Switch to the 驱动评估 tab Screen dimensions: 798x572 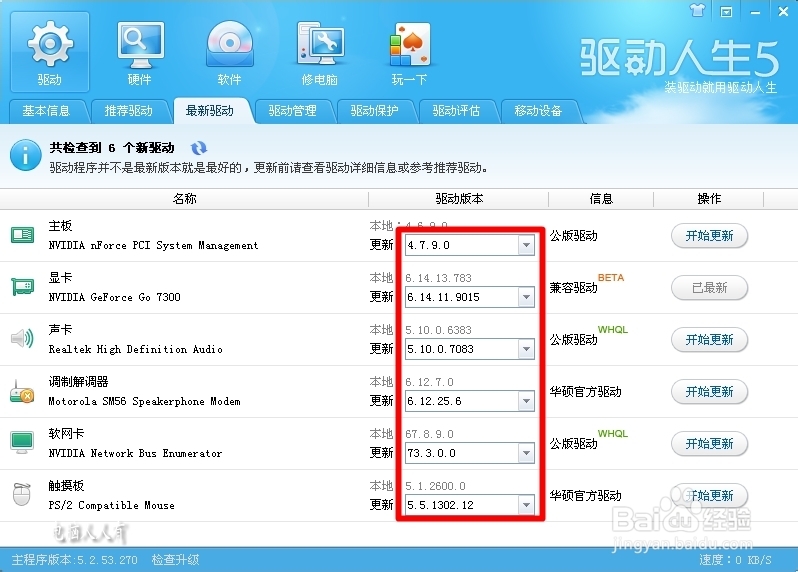point(457,111)
